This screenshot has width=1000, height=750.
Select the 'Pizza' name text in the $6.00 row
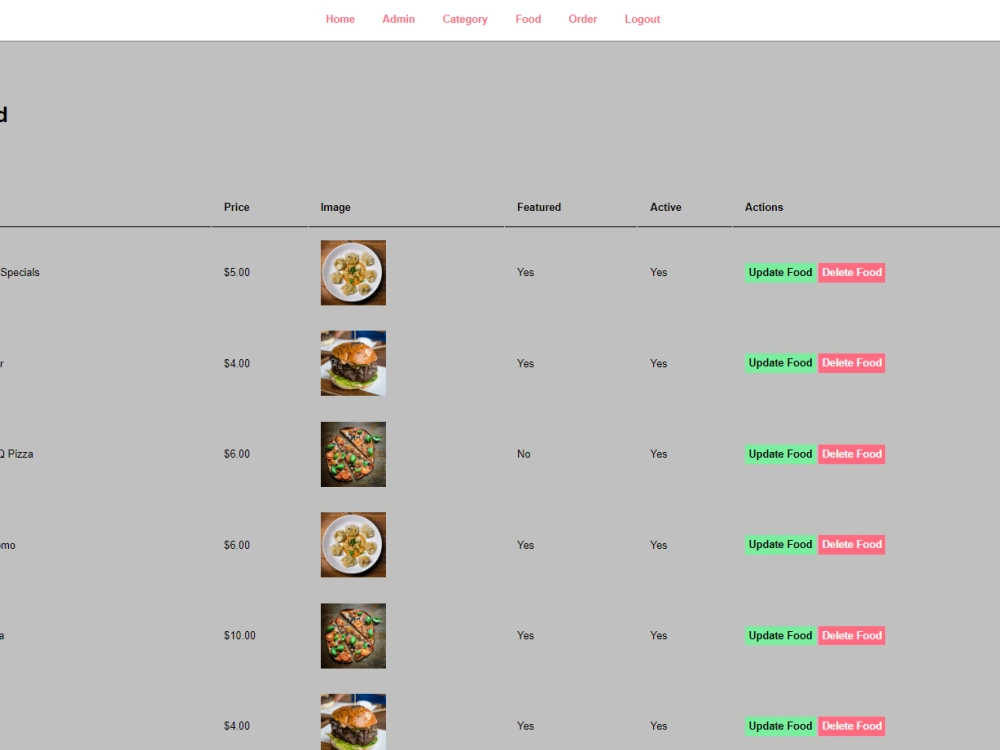[x=20, y=454]
